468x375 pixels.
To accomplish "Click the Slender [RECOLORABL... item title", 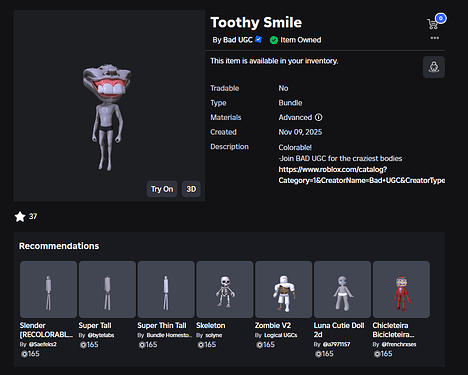I will pyautogui.click(x=46, y=330).
